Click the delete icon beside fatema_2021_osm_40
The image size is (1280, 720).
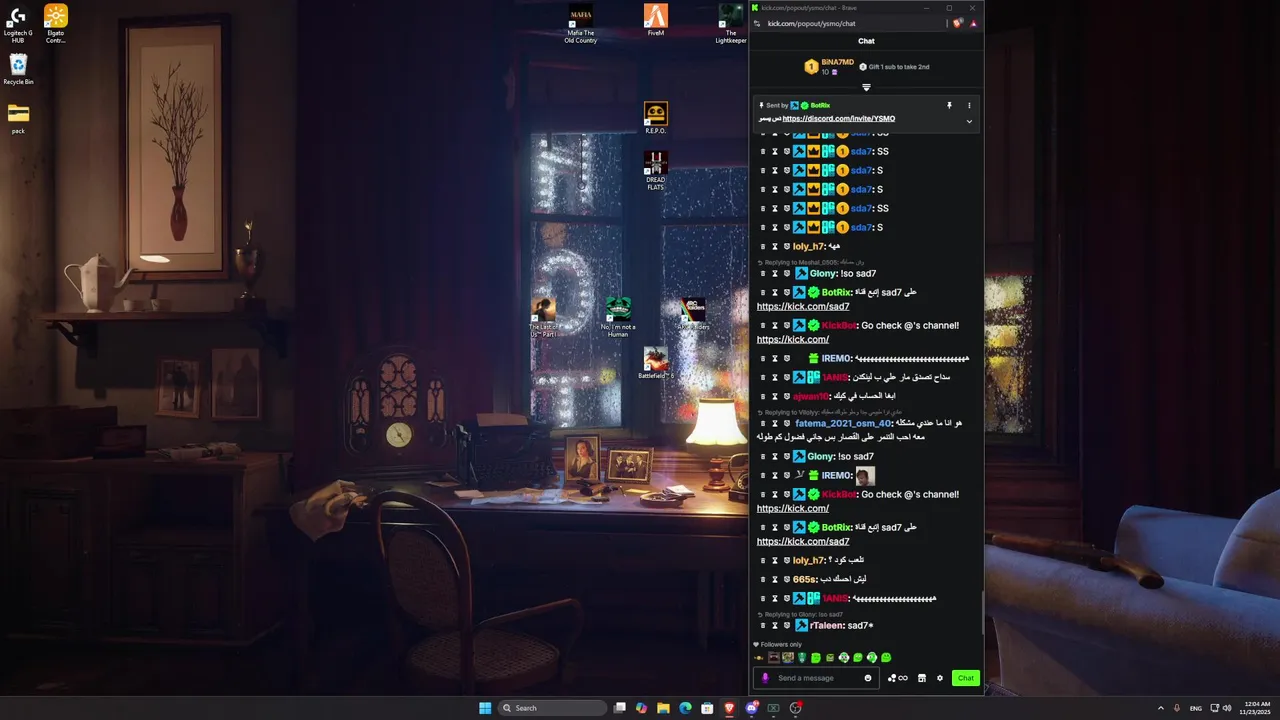point(762,423)
